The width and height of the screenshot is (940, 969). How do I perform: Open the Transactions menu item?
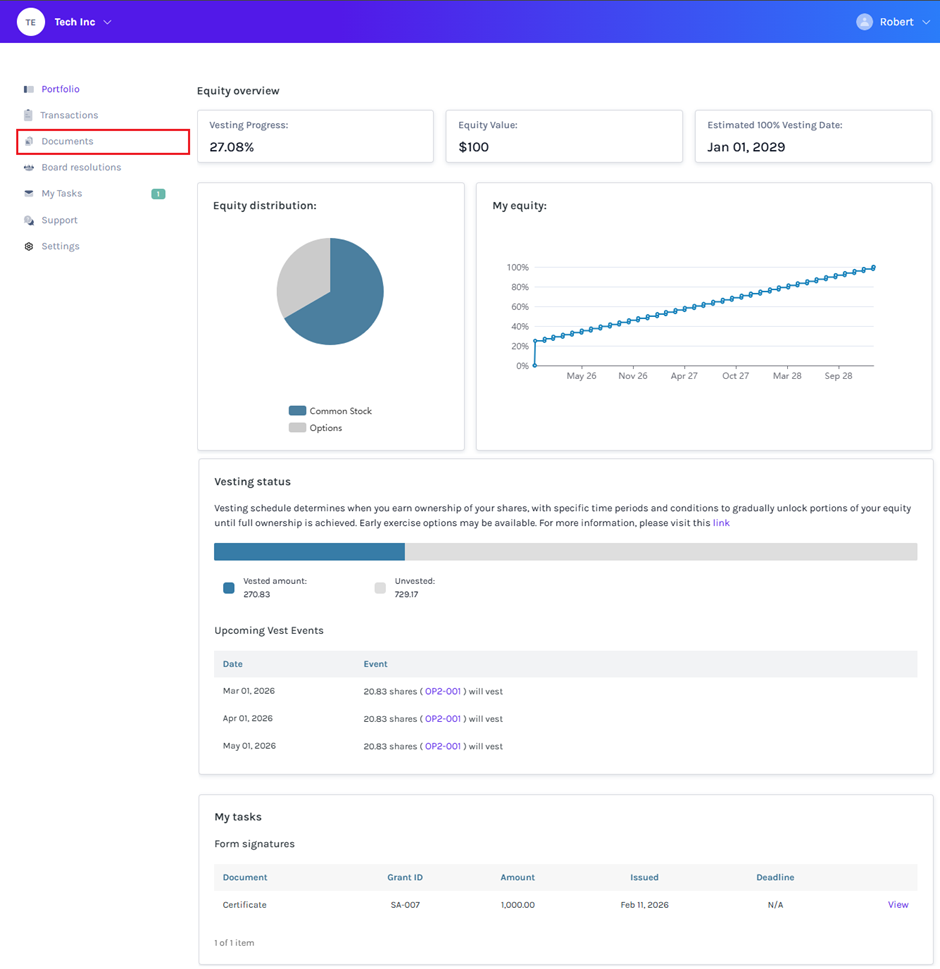pyautogui.click(x=69, y=115)
